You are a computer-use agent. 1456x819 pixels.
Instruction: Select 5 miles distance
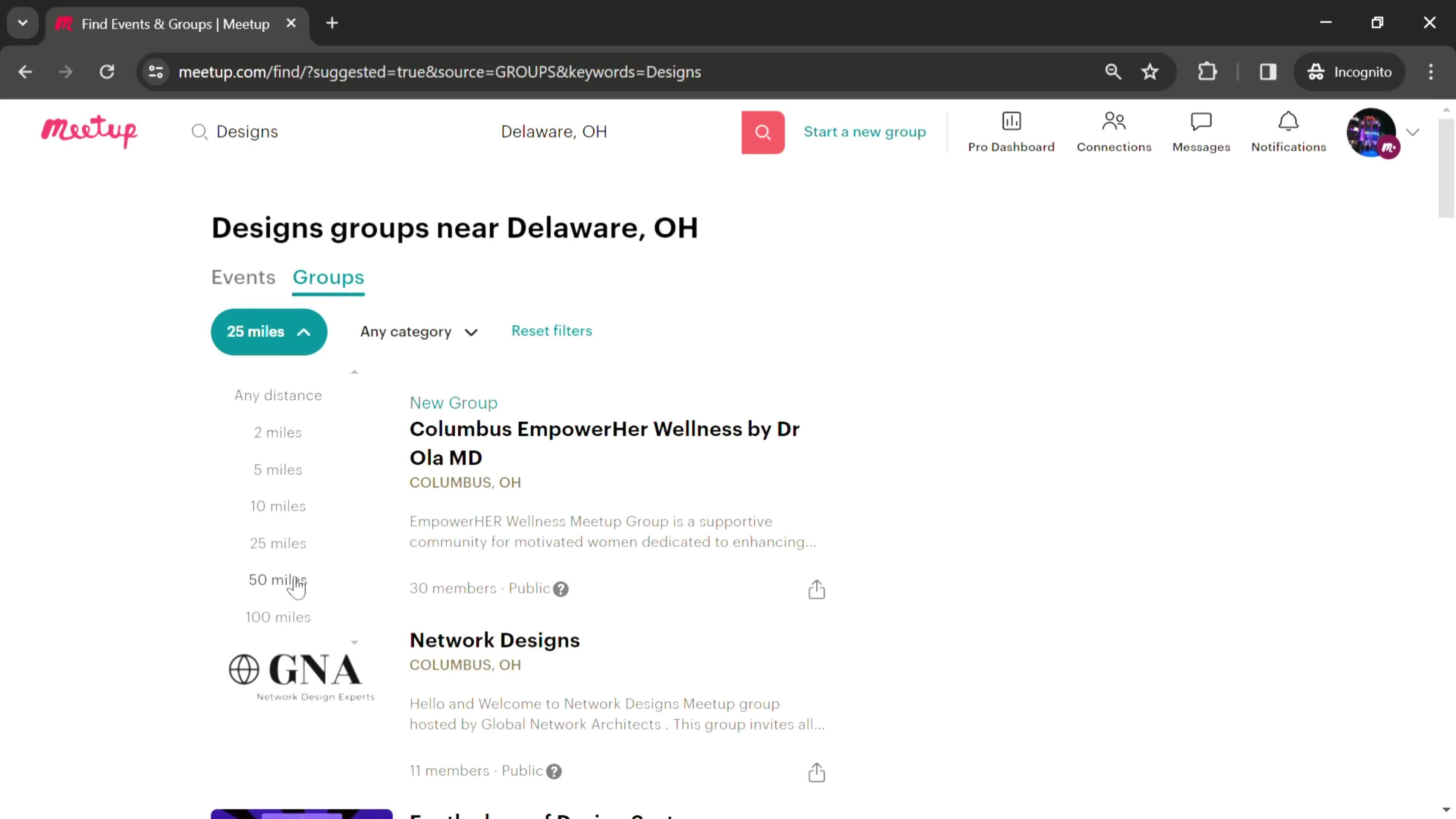pyautogui.click(x=278, y=469)
